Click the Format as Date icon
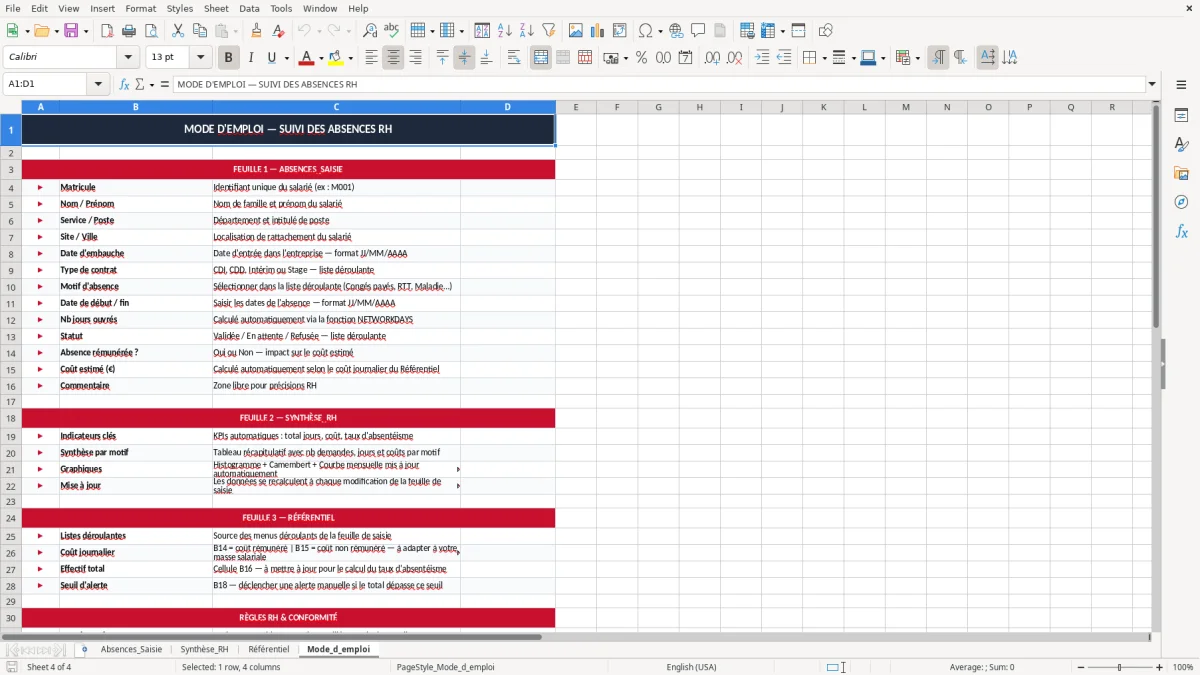Image resolution: width=1200 pixels, height=675 pixels. [685, 58]
